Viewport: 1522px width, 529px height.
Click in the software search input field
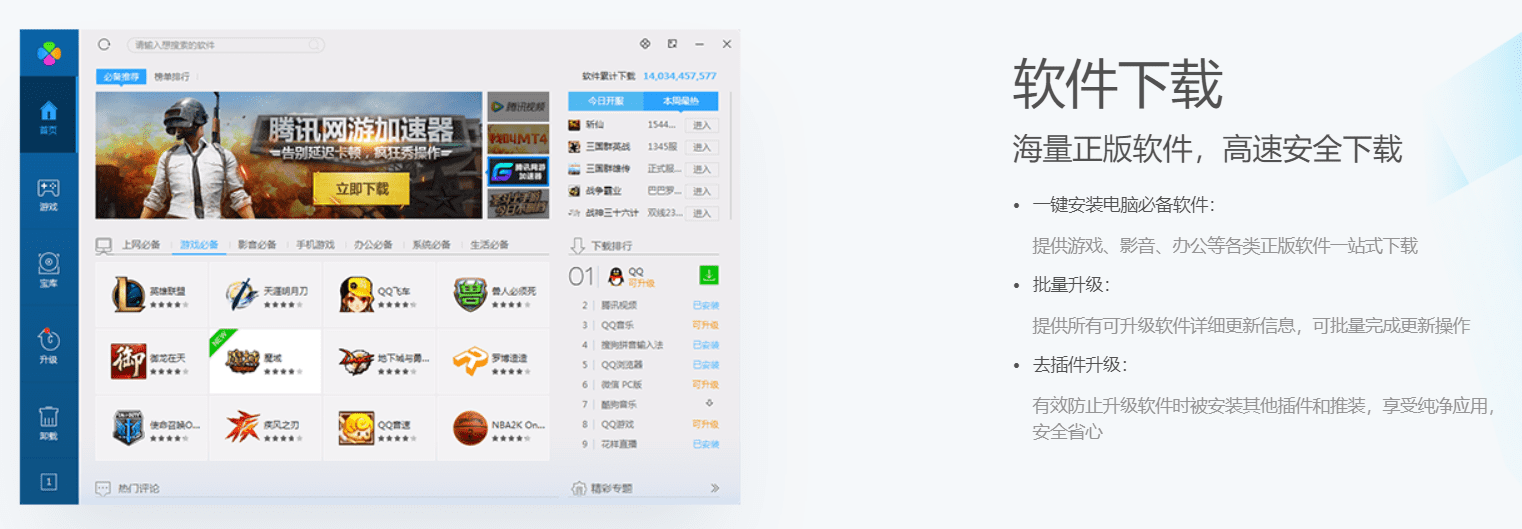pos(226,45)
